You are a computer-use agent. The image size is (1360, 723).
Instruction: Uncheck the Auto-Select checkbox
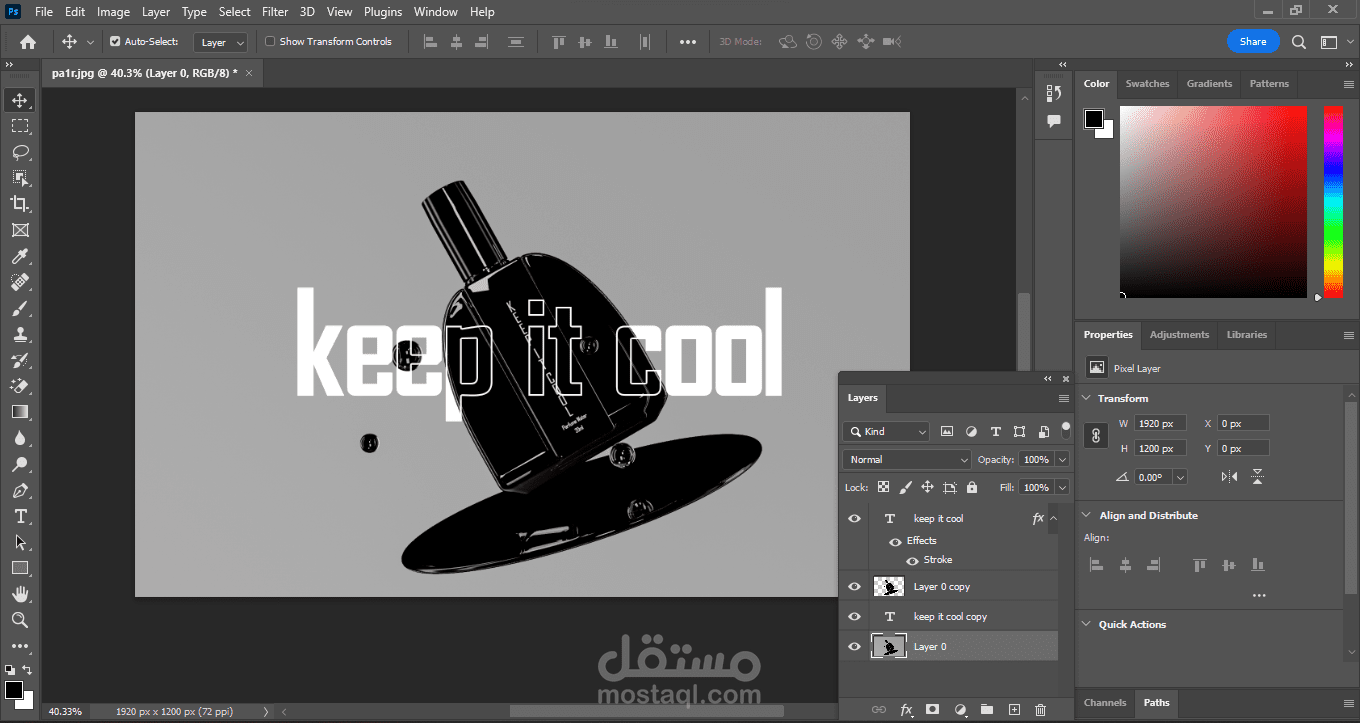[x=115, y=42]
